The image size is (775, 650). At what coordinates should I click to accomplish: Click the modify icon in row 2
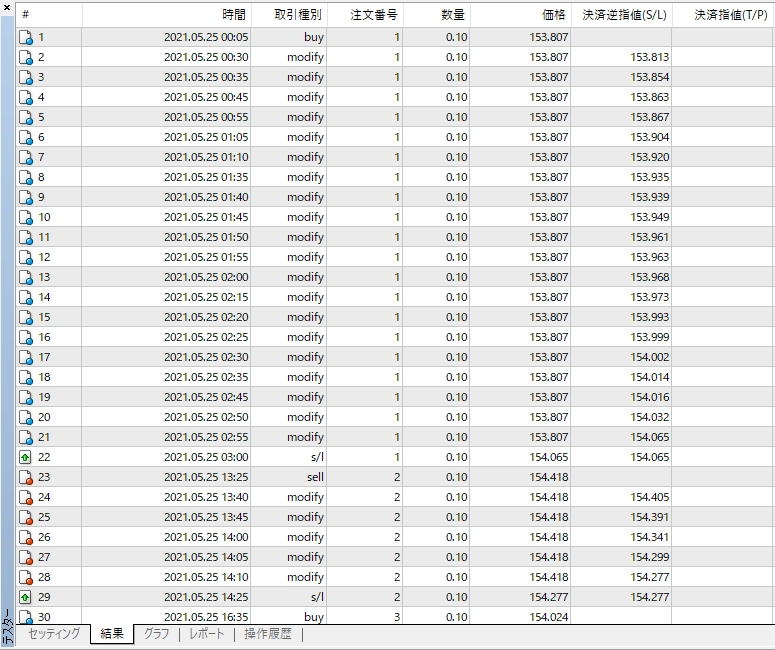coord(26,57)
